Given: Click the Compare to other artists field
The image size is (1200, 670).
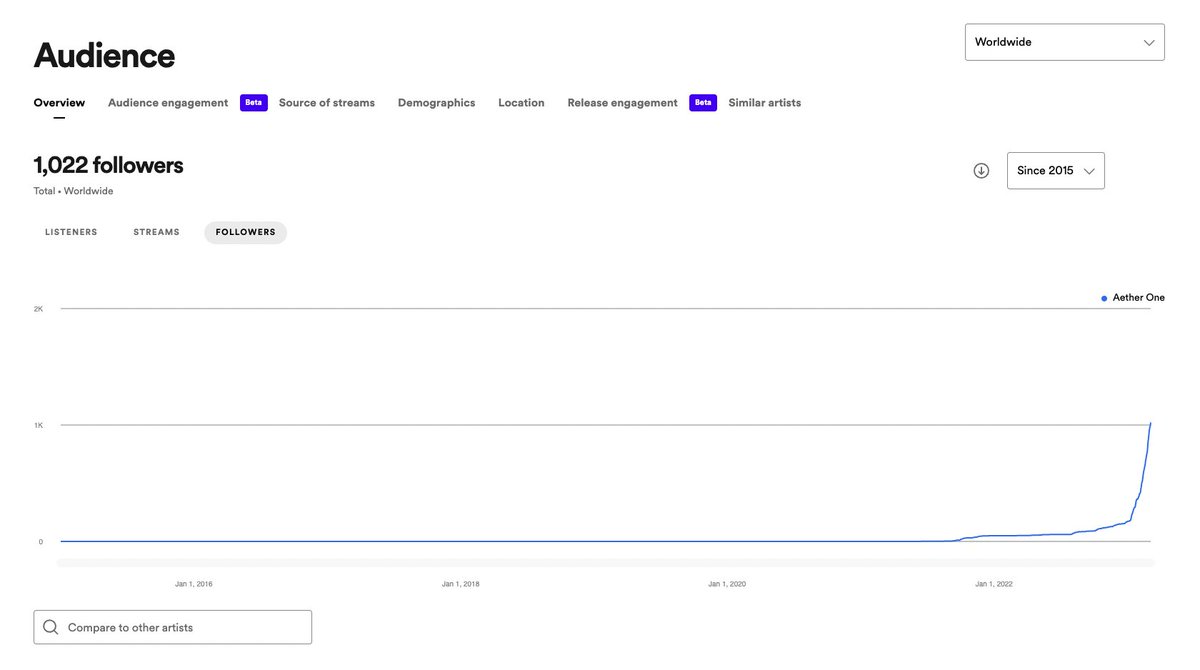Looking at the screenshot, I should 173,628.
